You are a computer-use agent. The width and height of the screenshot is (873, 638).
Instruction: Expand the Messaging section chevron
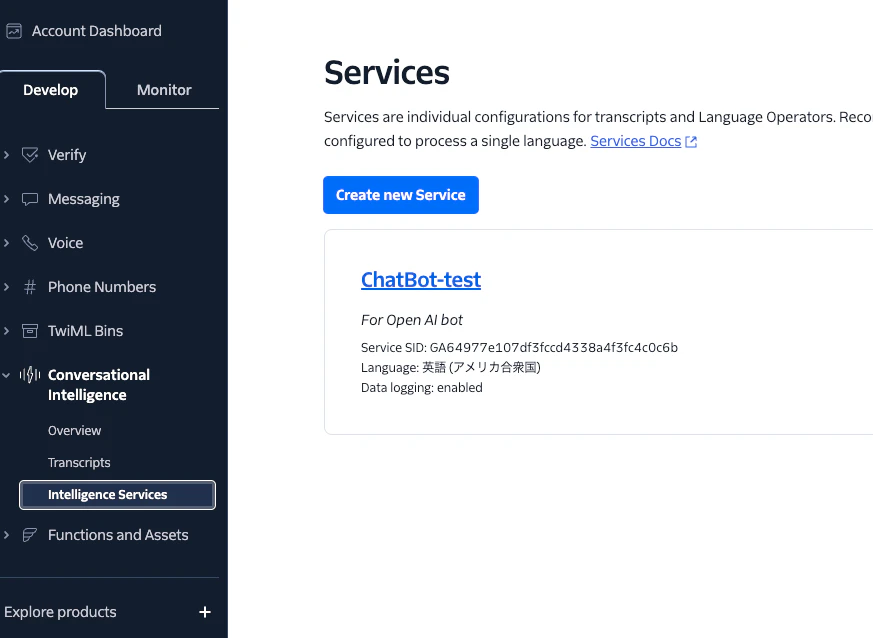point(6,199)
